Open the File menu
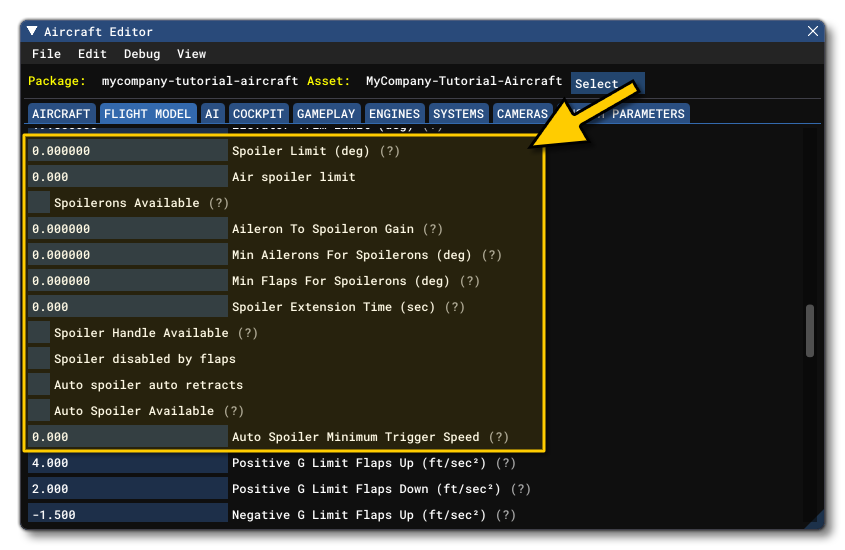 pos(46,54)
